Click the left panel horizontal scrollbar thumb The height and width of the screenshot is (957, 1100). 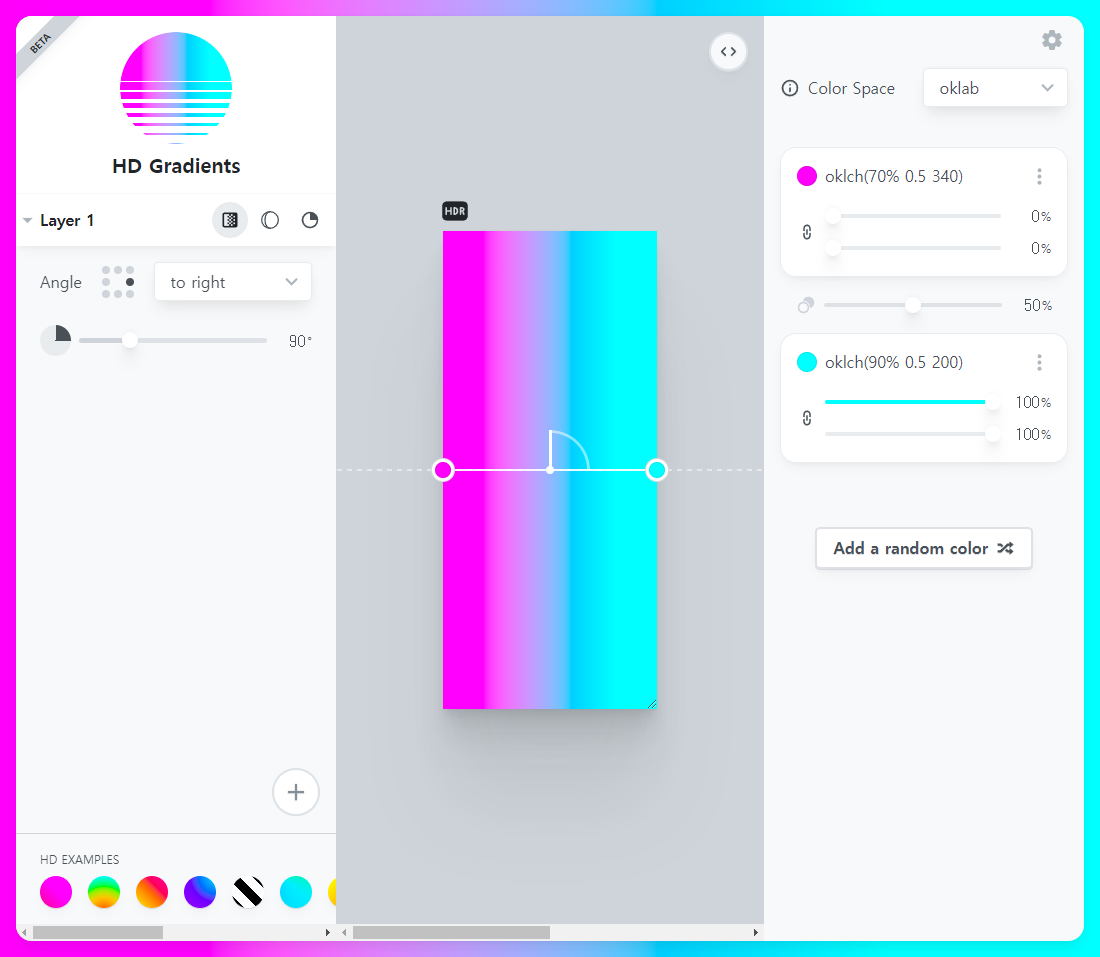[98, 932]
